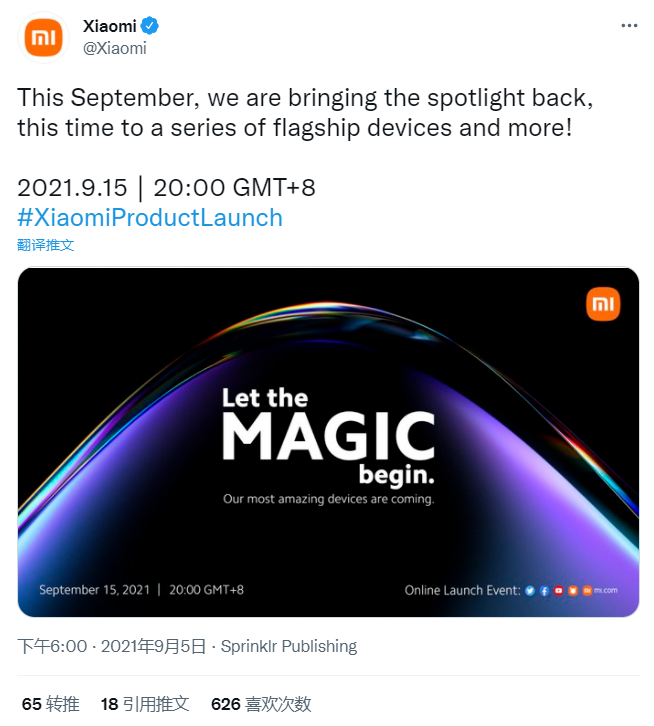
Task: Click the Facebook icon in the banner
Action: pos(544,590)
